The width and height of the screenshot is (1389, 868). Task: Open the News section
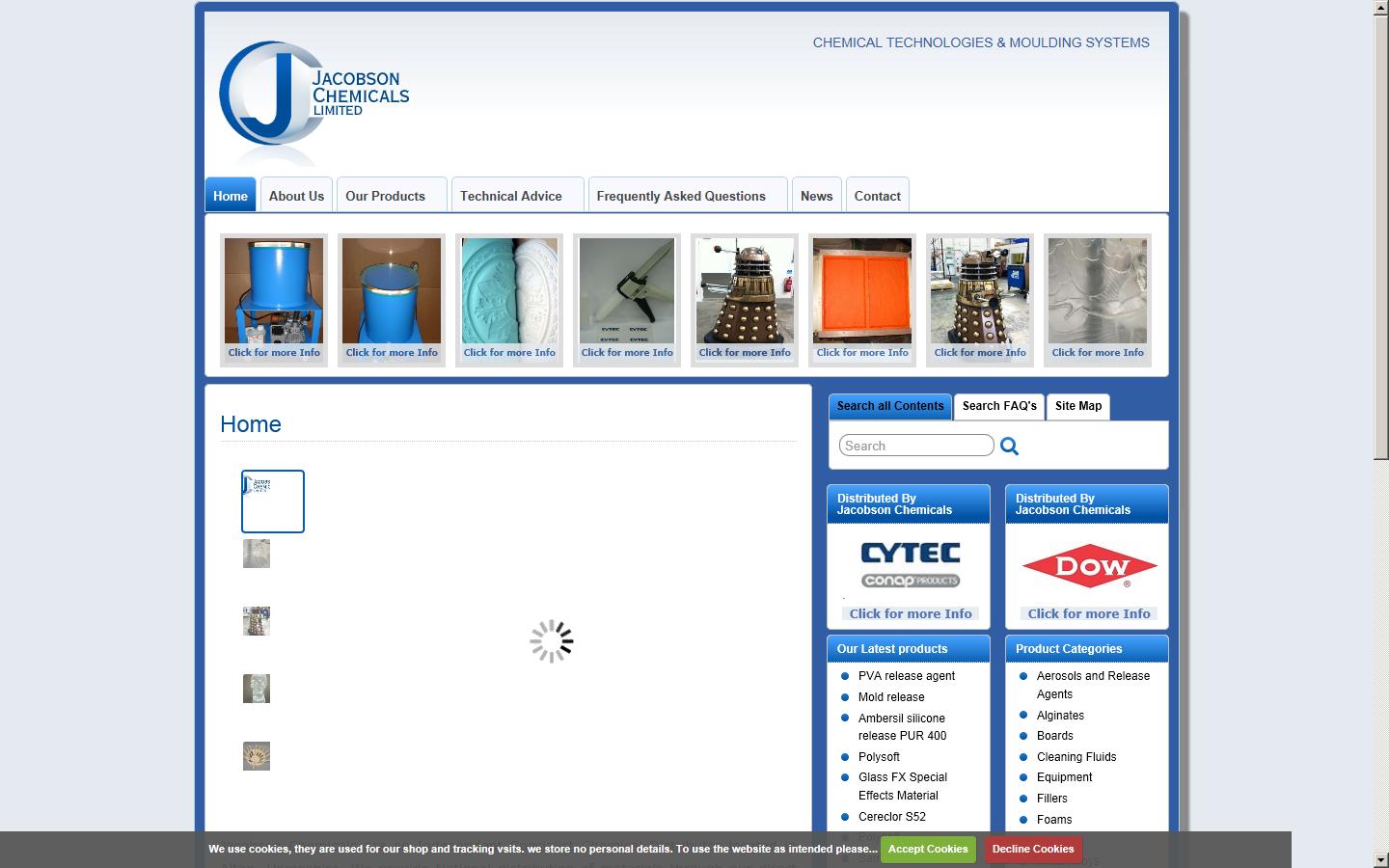tap(815, 196)
